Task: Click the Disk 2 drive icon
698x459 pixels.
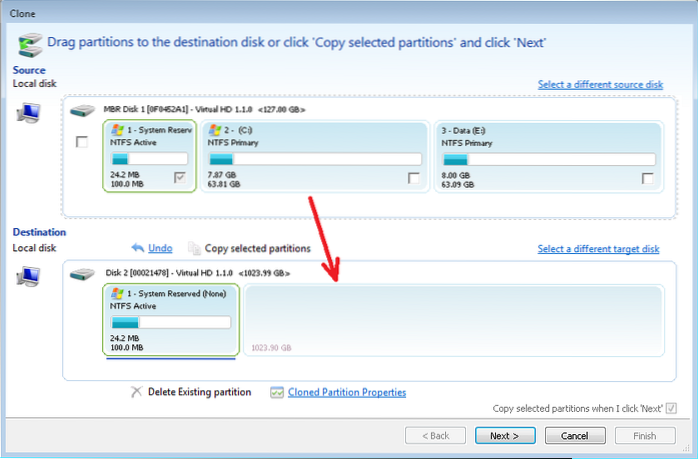Action: coord(82,274)
